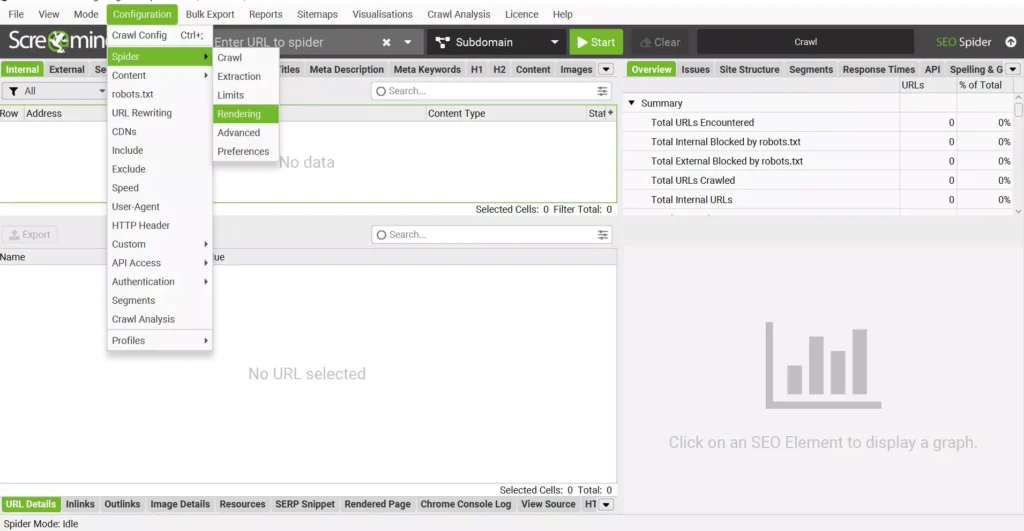This screenshot has width=1024, height=531.
Task: Clear the URL field with X icon
Action: pyautogui.click(x=387, y=42)
